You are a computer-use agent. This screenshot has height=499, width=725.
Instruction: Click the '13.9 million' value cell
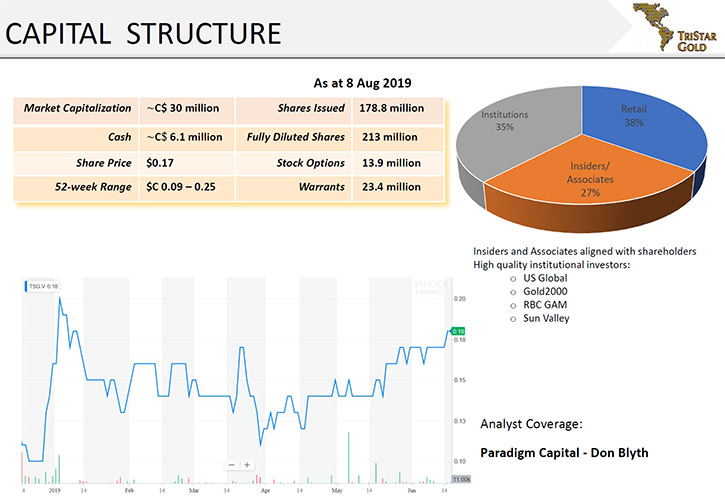(x=398, y=163)
